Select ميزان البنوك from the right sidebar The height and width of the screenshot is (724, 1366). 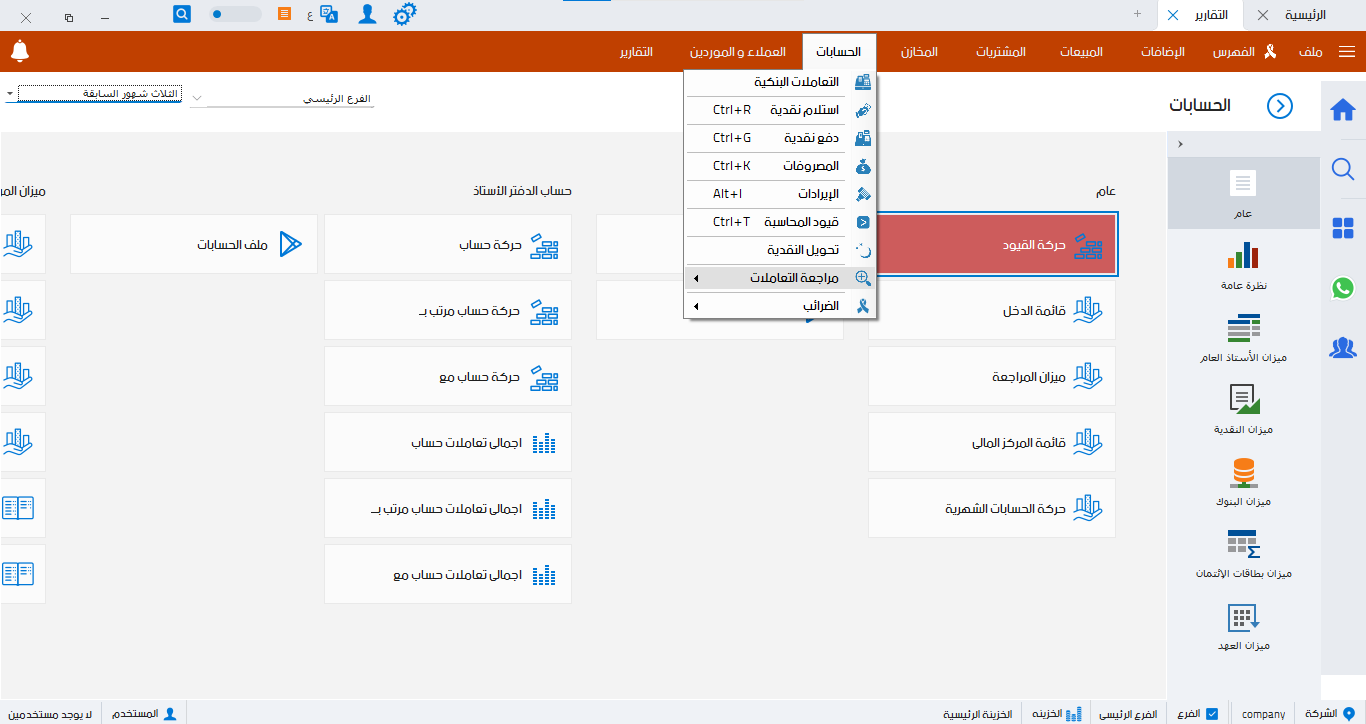click(x=1243, y=482)
